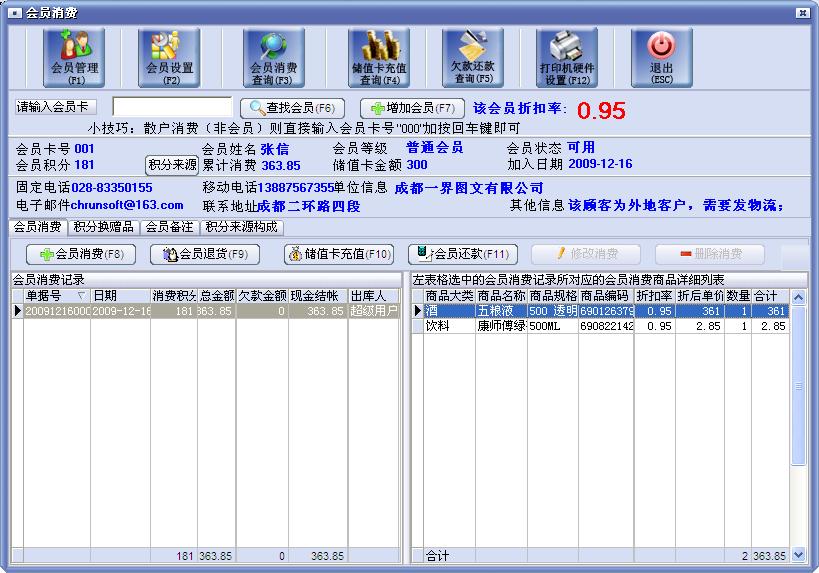Click the 折扣率 column header
This screenshot has width=819, height=573.
coord(654,296)
